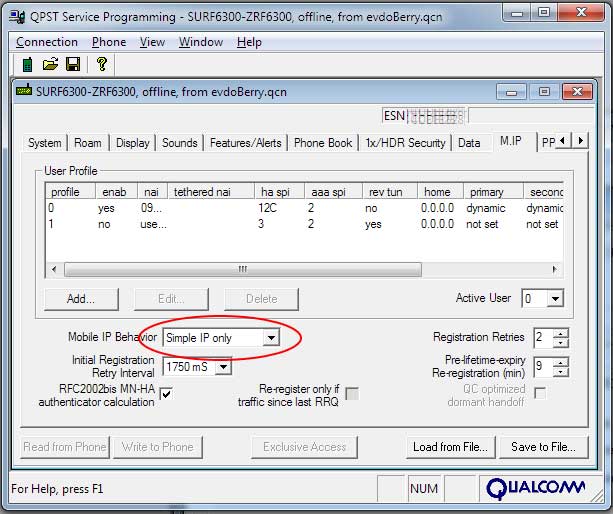Click the QPST application icon in title bar
This screenshot has width=613, height=514.
[x=17, y=17]
